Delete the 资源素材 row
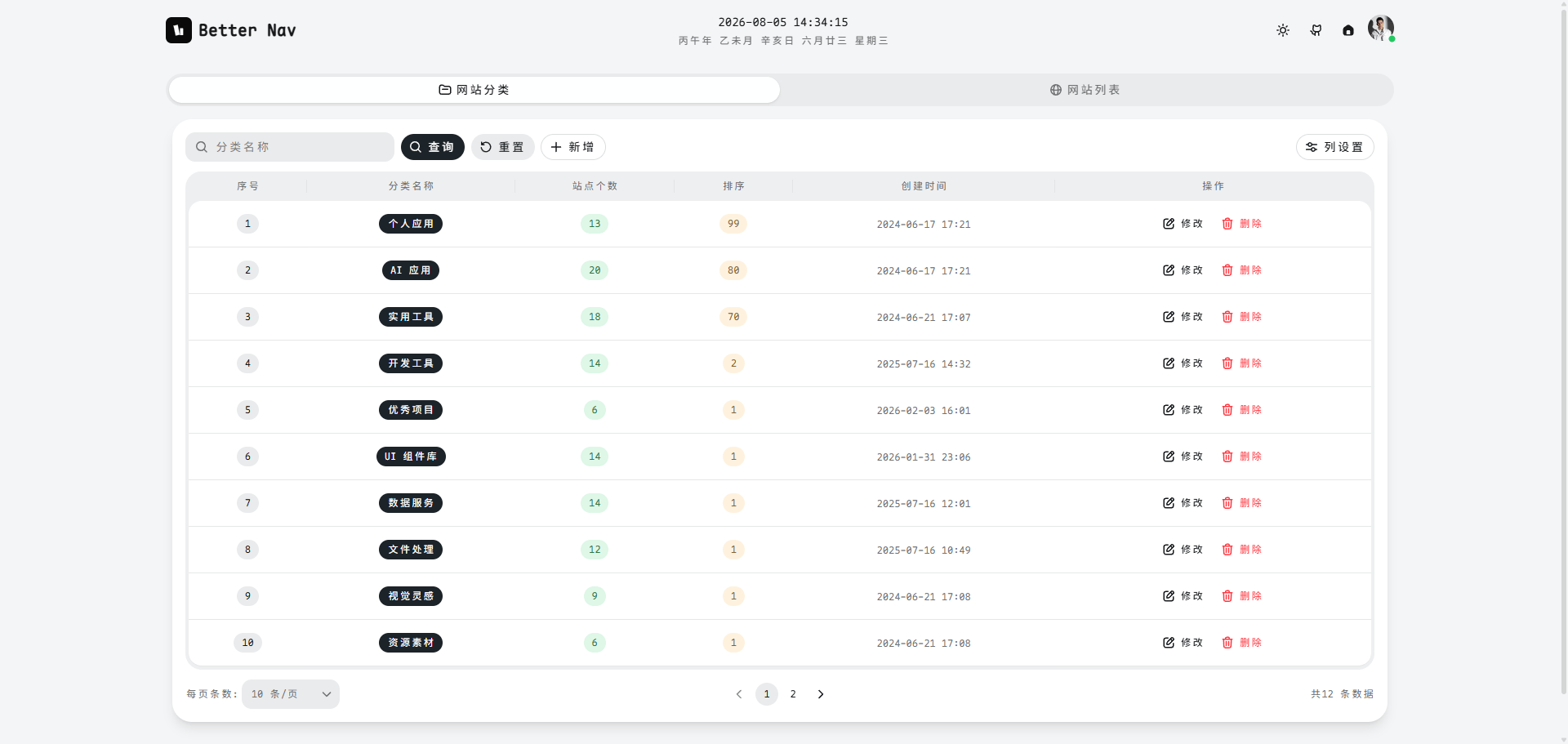This screenshot has width=1568, height=744. click(x=1242, y=643)
